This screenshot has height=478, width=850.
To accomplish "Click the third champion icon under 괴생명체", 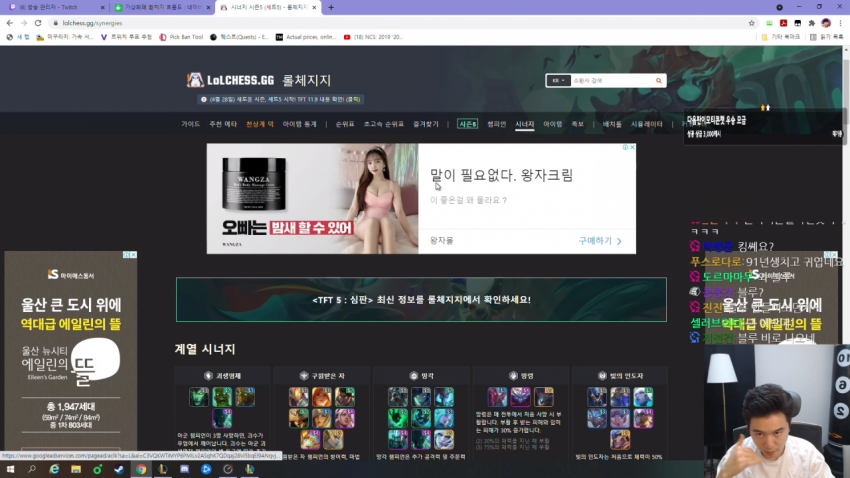I will pos(244,397).
